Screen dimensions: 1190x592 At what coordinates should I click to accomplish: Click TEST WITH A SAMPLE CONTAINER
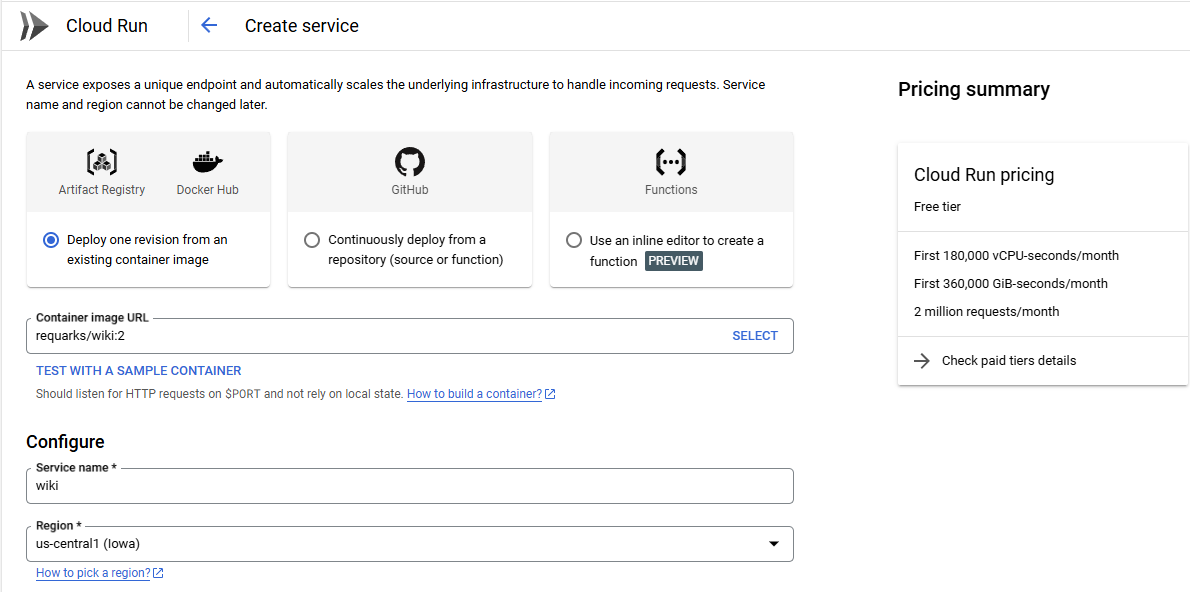coord(139,371)
